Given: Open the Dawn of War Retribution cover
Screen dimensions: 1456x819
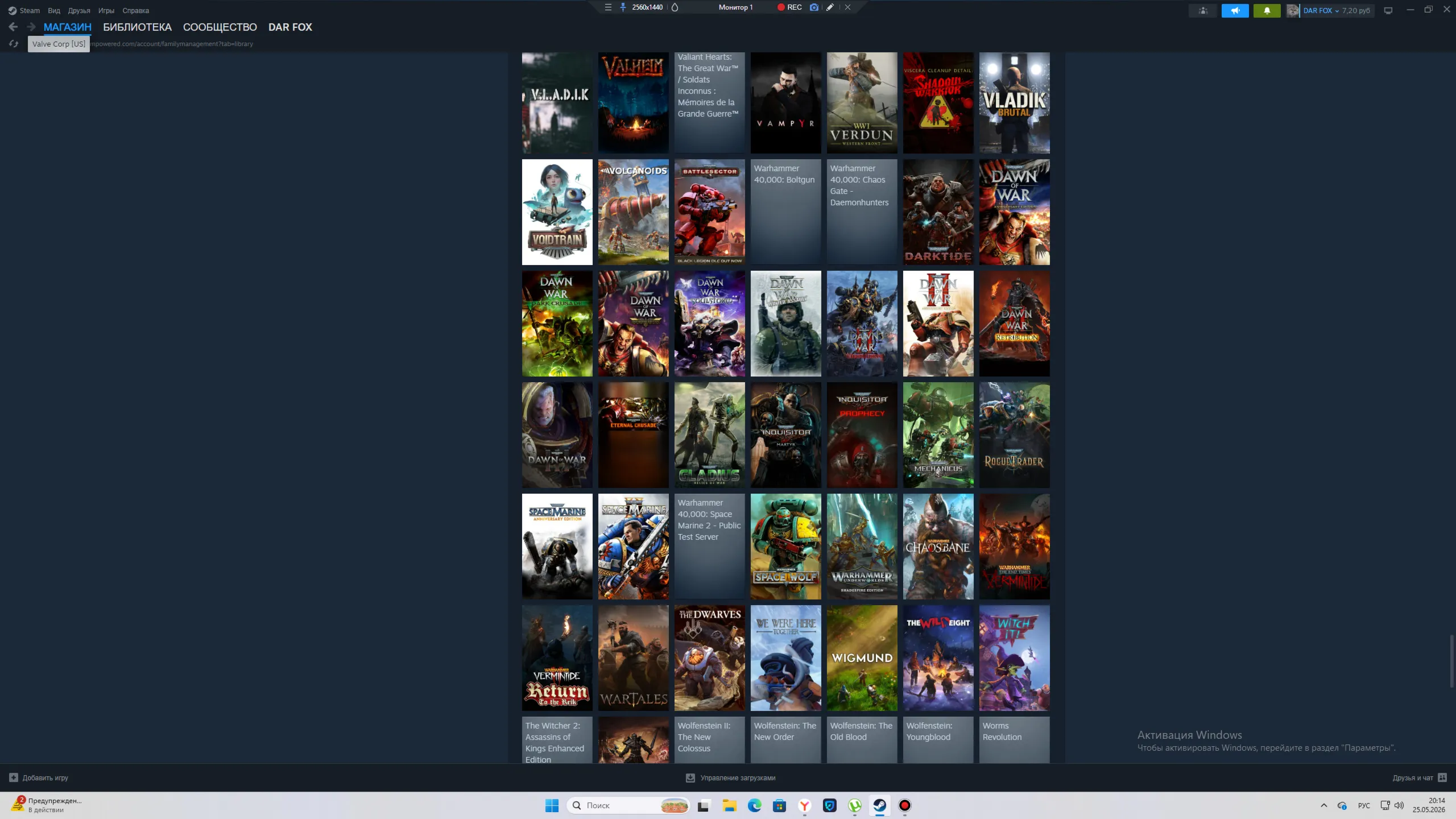Looking at the screenshot, I should (1015, 324).
